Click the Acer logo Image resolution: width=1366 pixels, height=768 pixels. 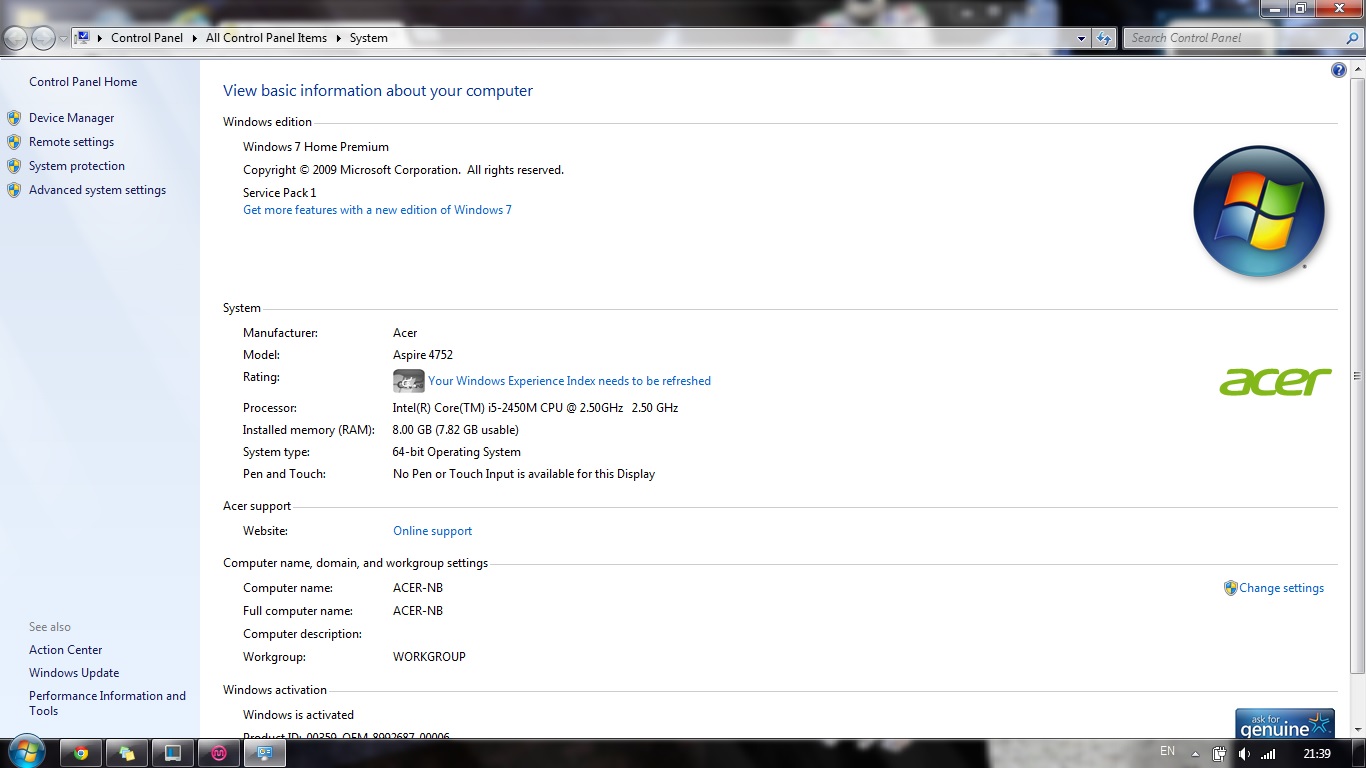[x=1275, y=382]
